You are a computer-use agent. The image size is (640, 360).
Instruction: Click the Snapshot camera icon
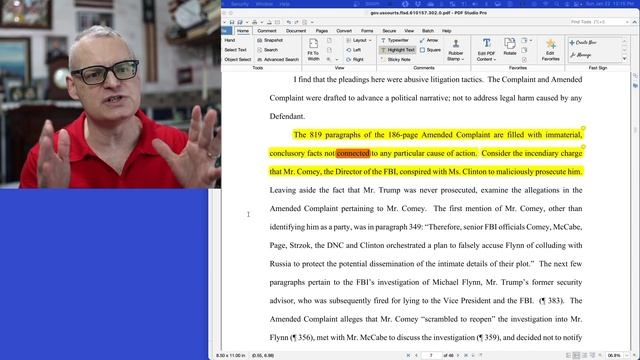(x=260, y=40)
